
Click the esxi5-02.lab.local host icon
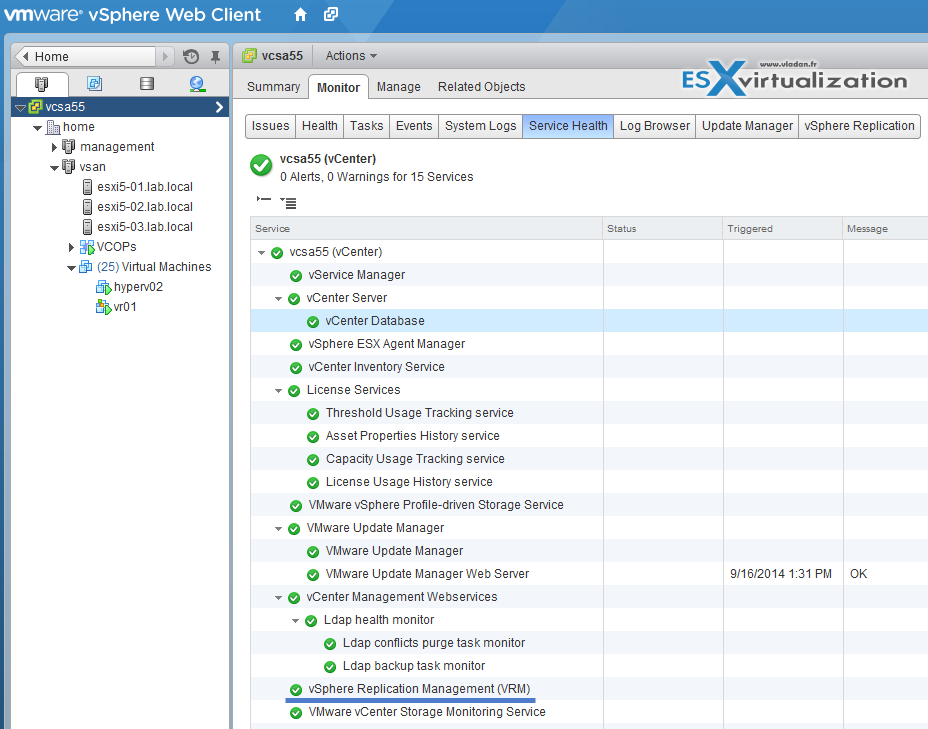(x=88, y=207)
